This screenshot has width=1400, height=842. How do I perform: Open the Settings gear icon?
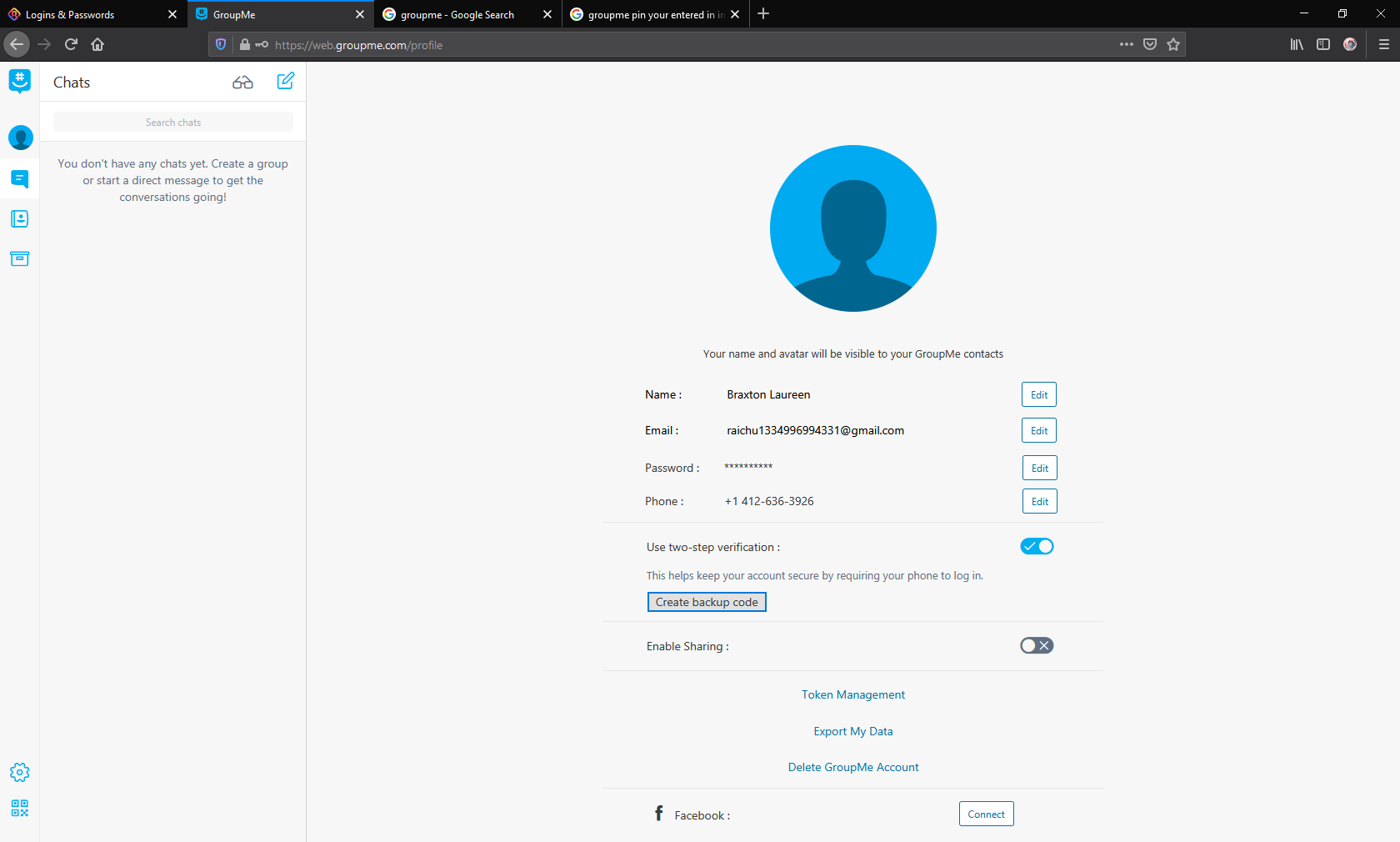pyautogui.click(x=20, y=772)
